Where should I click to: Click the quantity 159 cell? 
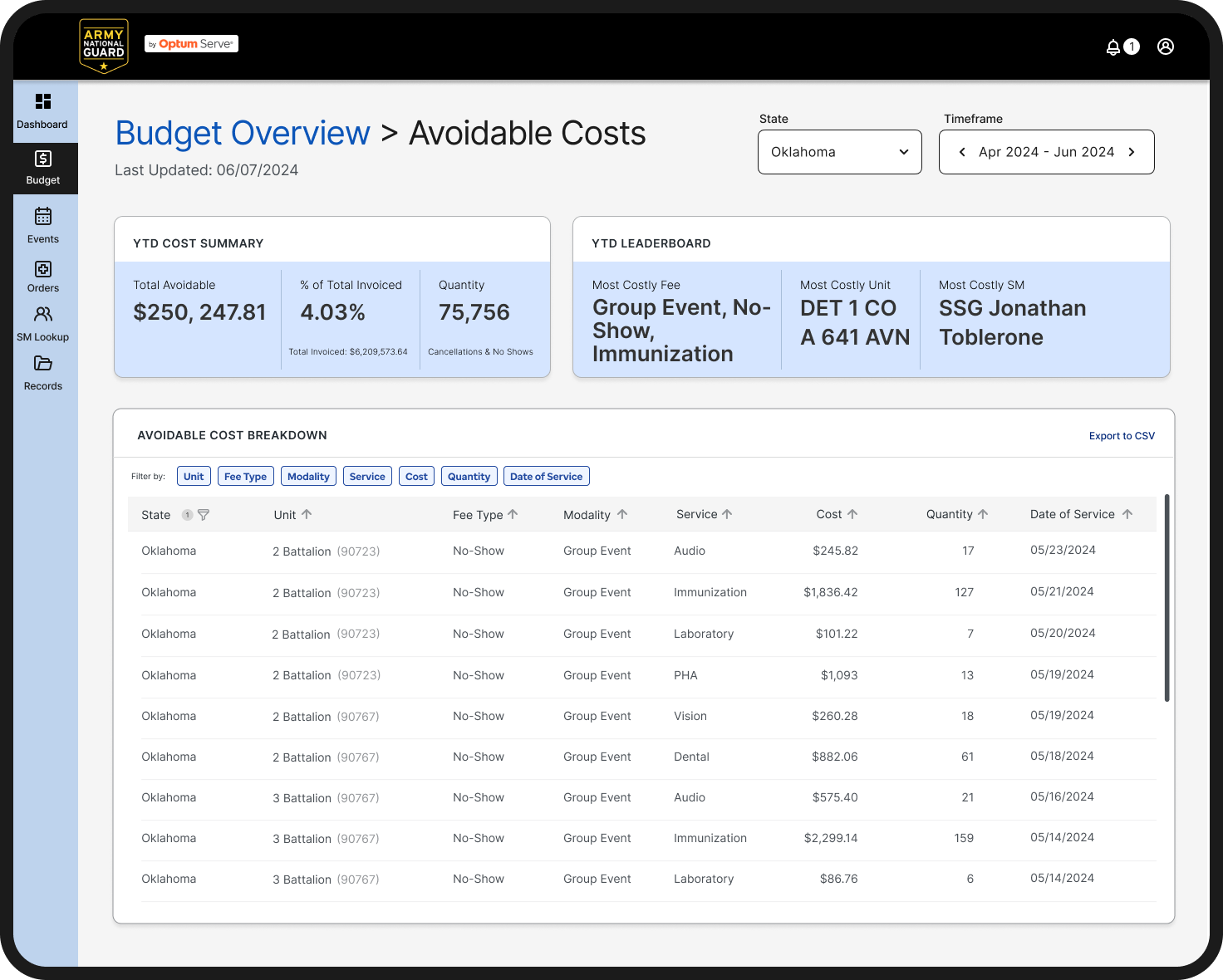point(964,838)
